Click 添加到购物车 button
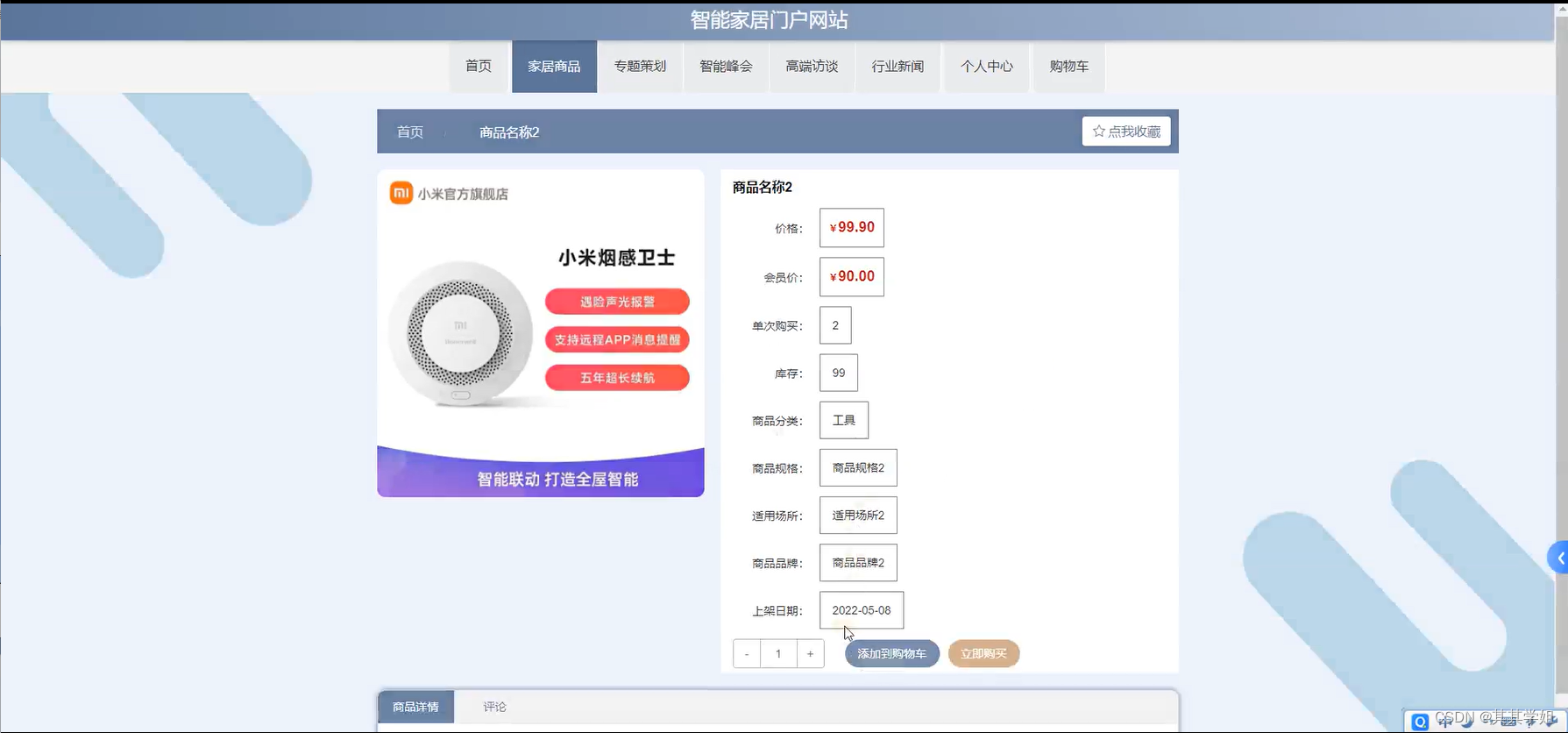 tap(892, 654)
